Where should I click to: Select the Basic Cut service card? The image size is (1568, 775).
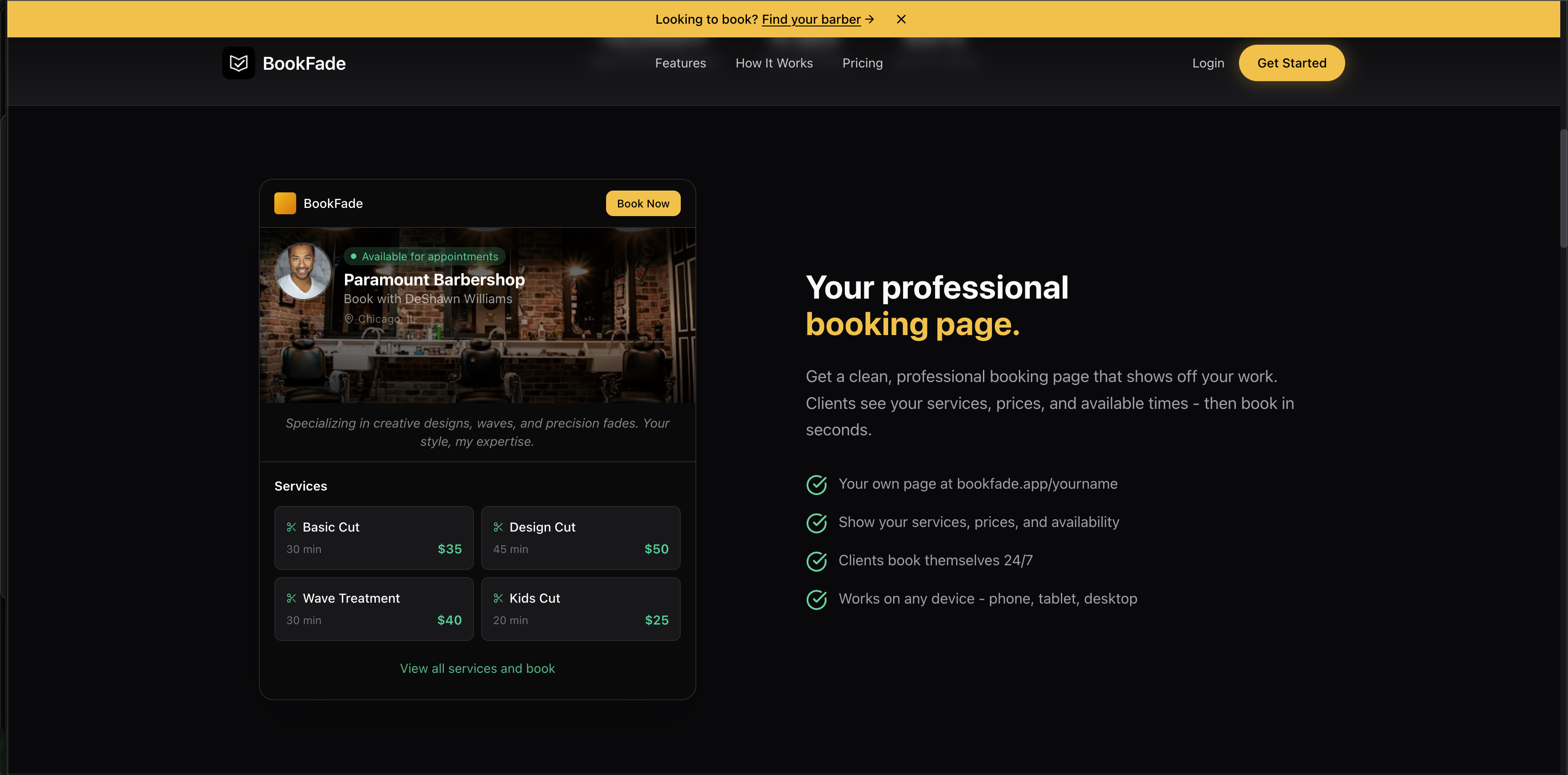[374, 537]
